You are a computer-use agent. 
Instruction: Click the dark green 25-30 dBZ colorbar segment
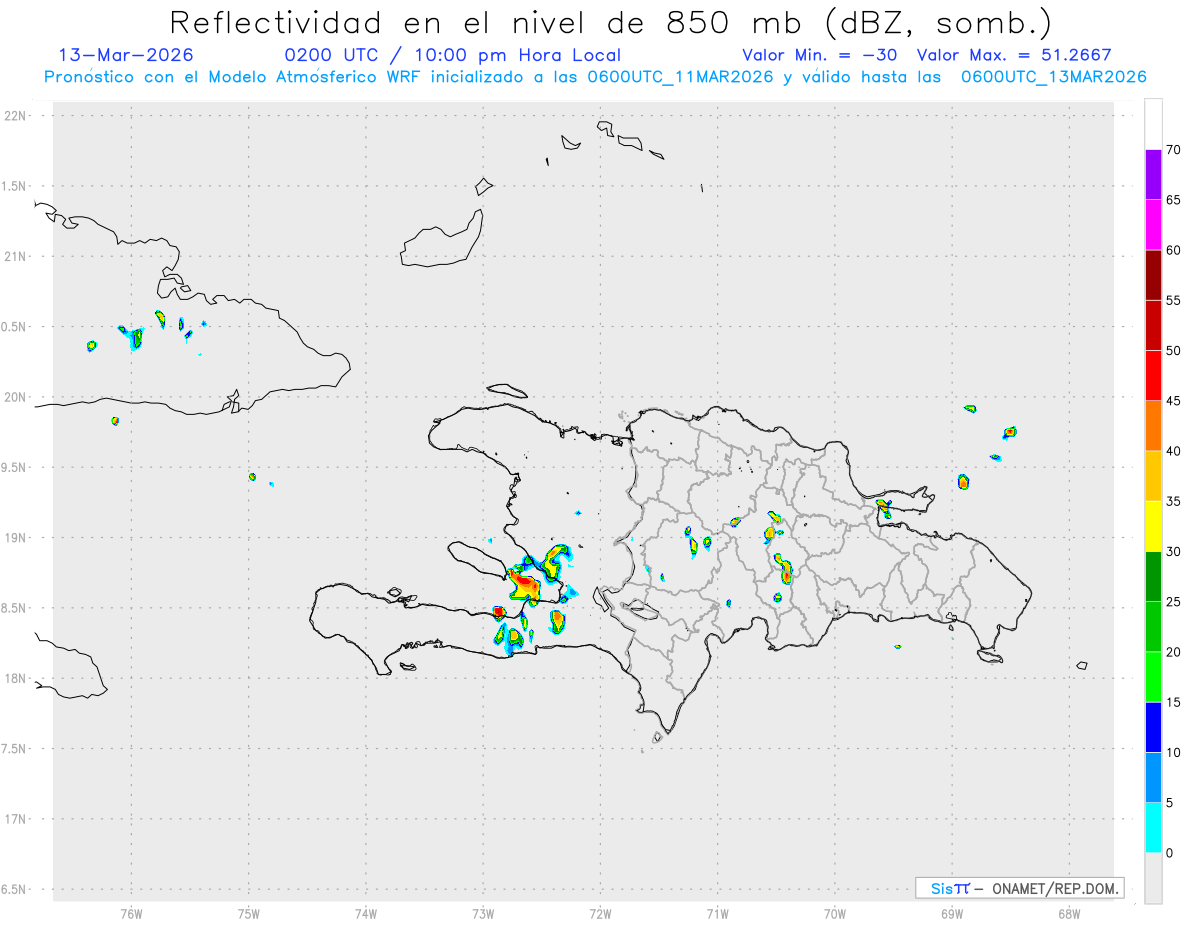[x=1153, y=577]
